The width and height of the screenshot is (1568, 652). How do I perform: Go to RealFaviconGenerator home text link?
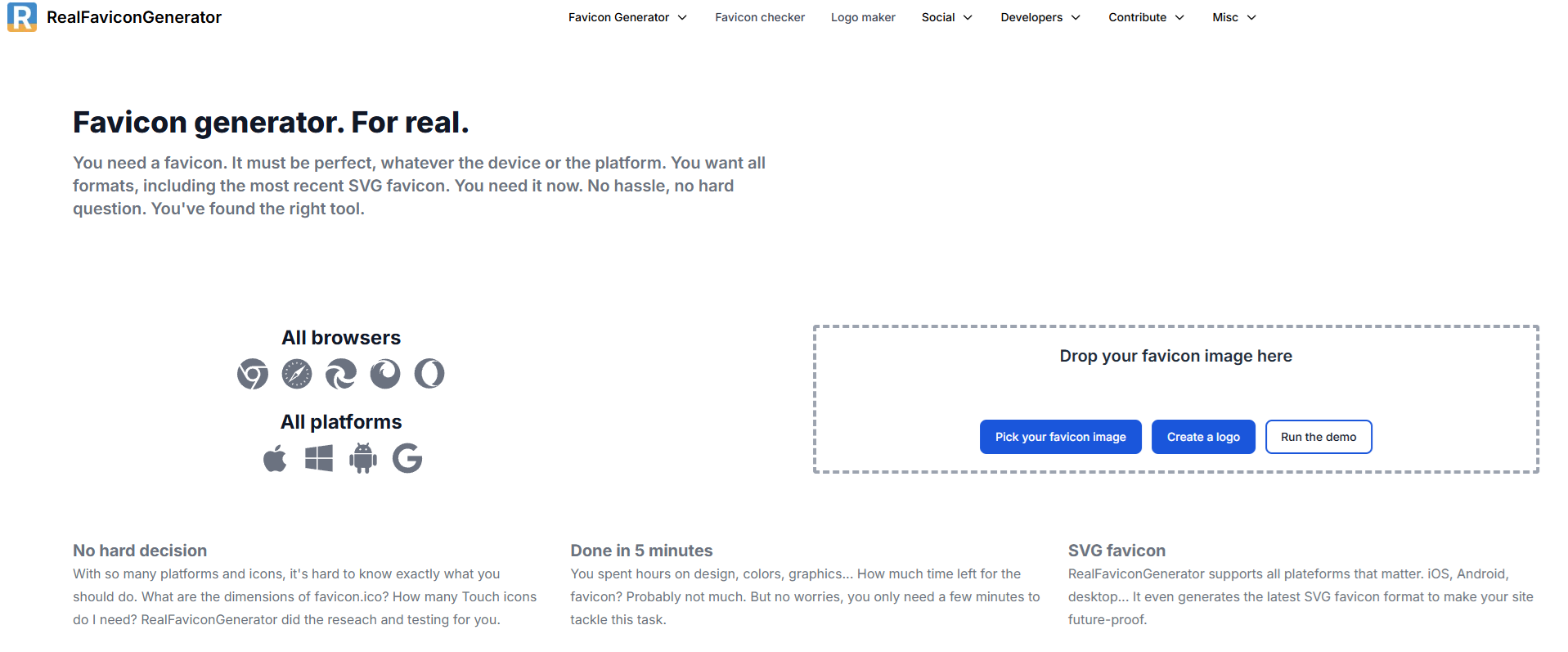tap(134, 17)
